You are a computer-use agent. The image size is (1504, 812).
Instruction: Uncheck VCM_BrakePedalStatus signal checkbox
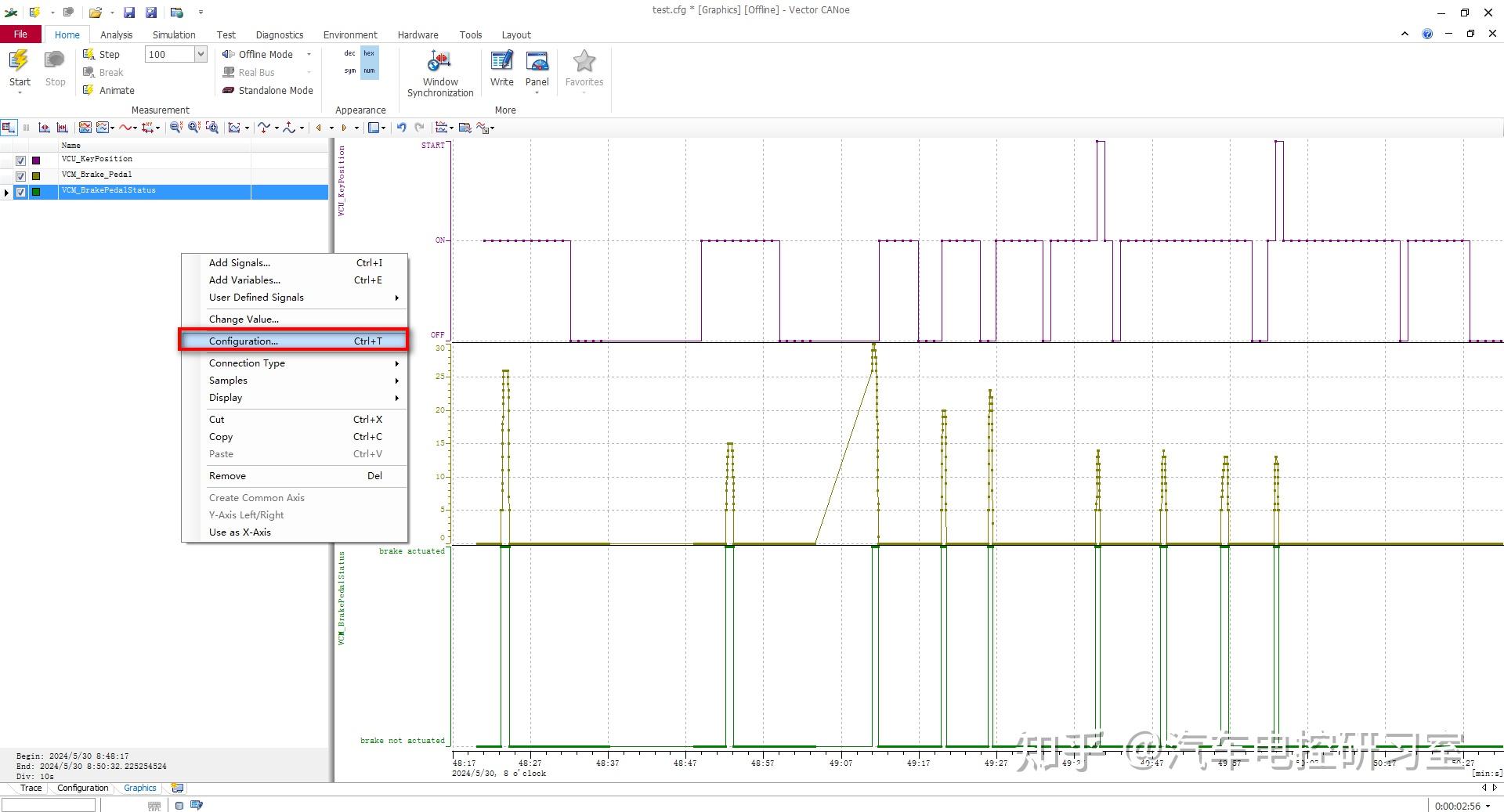point(21,192)
